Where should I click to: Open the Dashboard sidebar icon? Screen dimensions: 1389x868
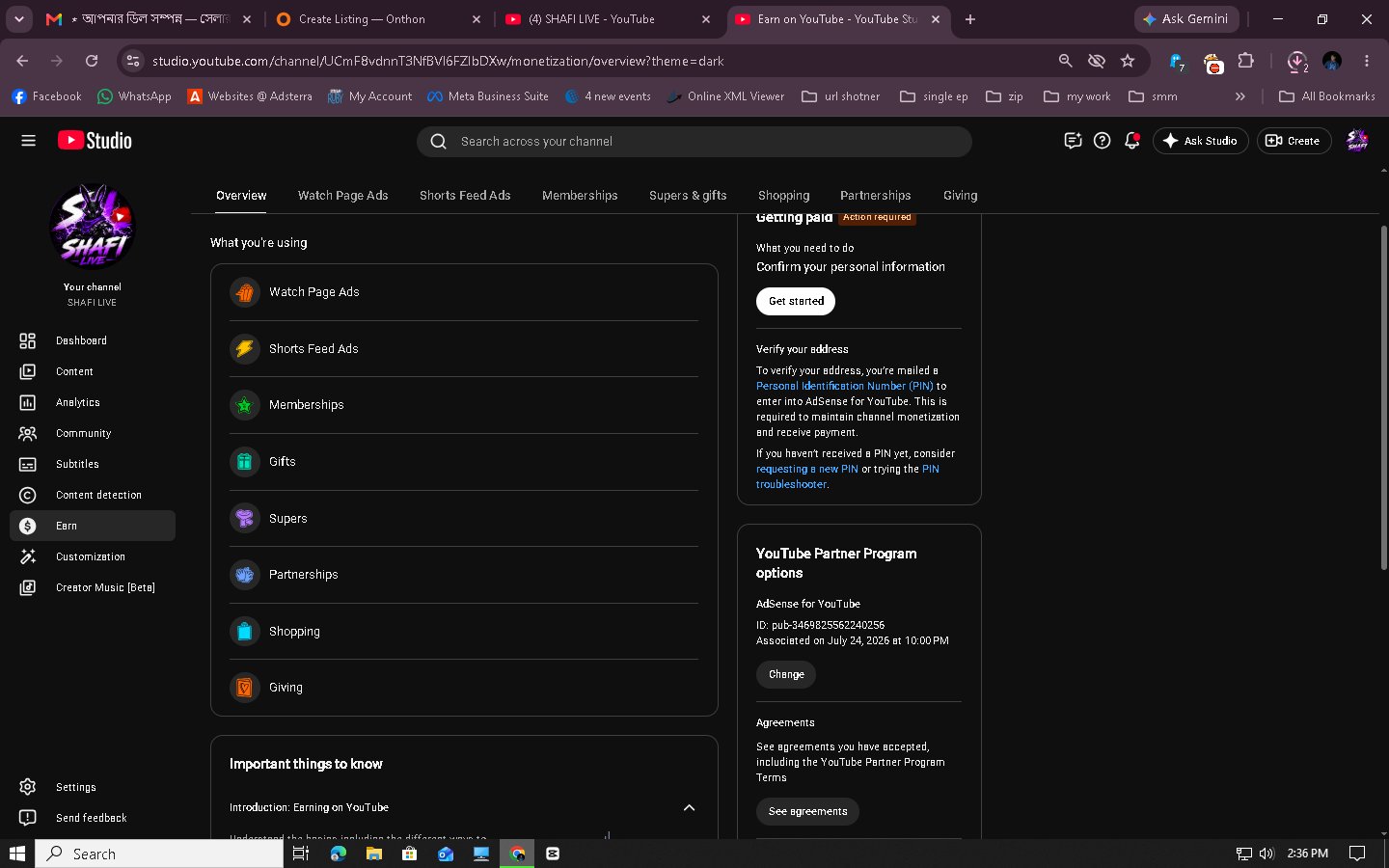pyautogui.click(x=28, y=340)
